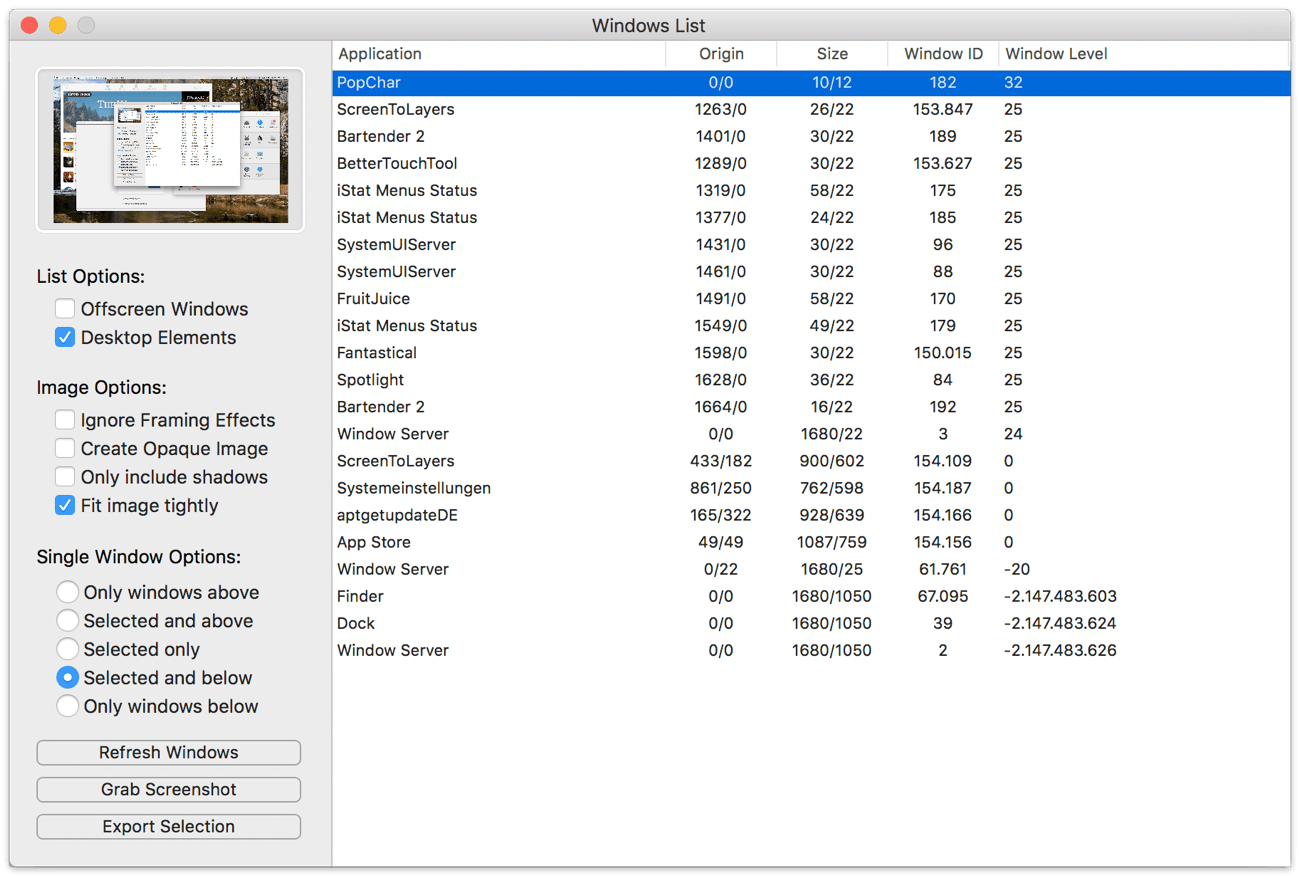The width and height of the screenshot is (1300, 876).
Task: Click the 1680/25 size cell
Action: (831, 568)
